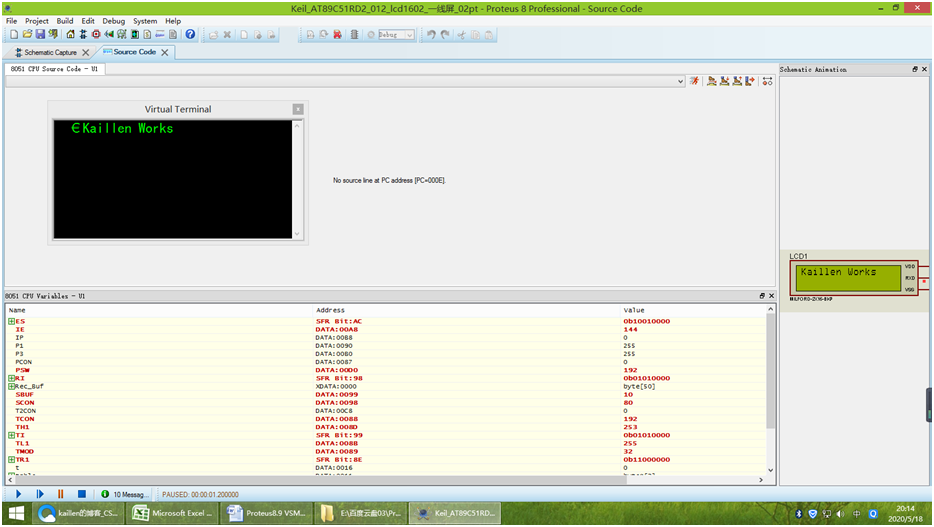Expand the TI variable row
This screenshot has width=934, height=527.
(x=11, y=435)
